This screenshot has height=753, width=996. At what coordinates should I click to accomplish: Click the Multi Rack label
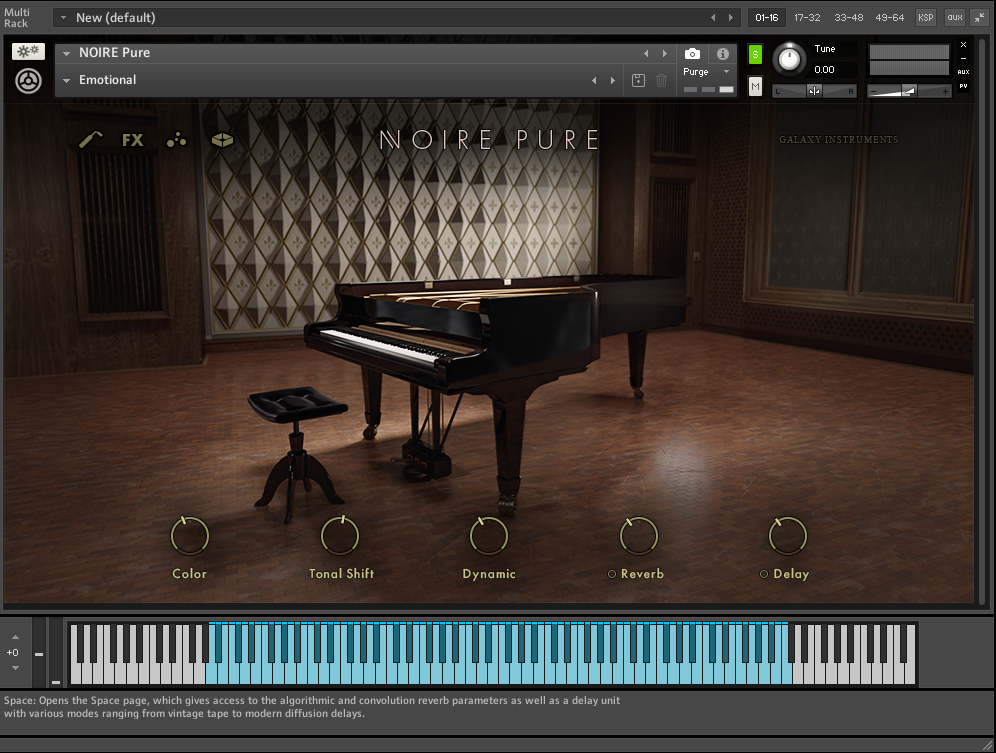coord(17,18)
